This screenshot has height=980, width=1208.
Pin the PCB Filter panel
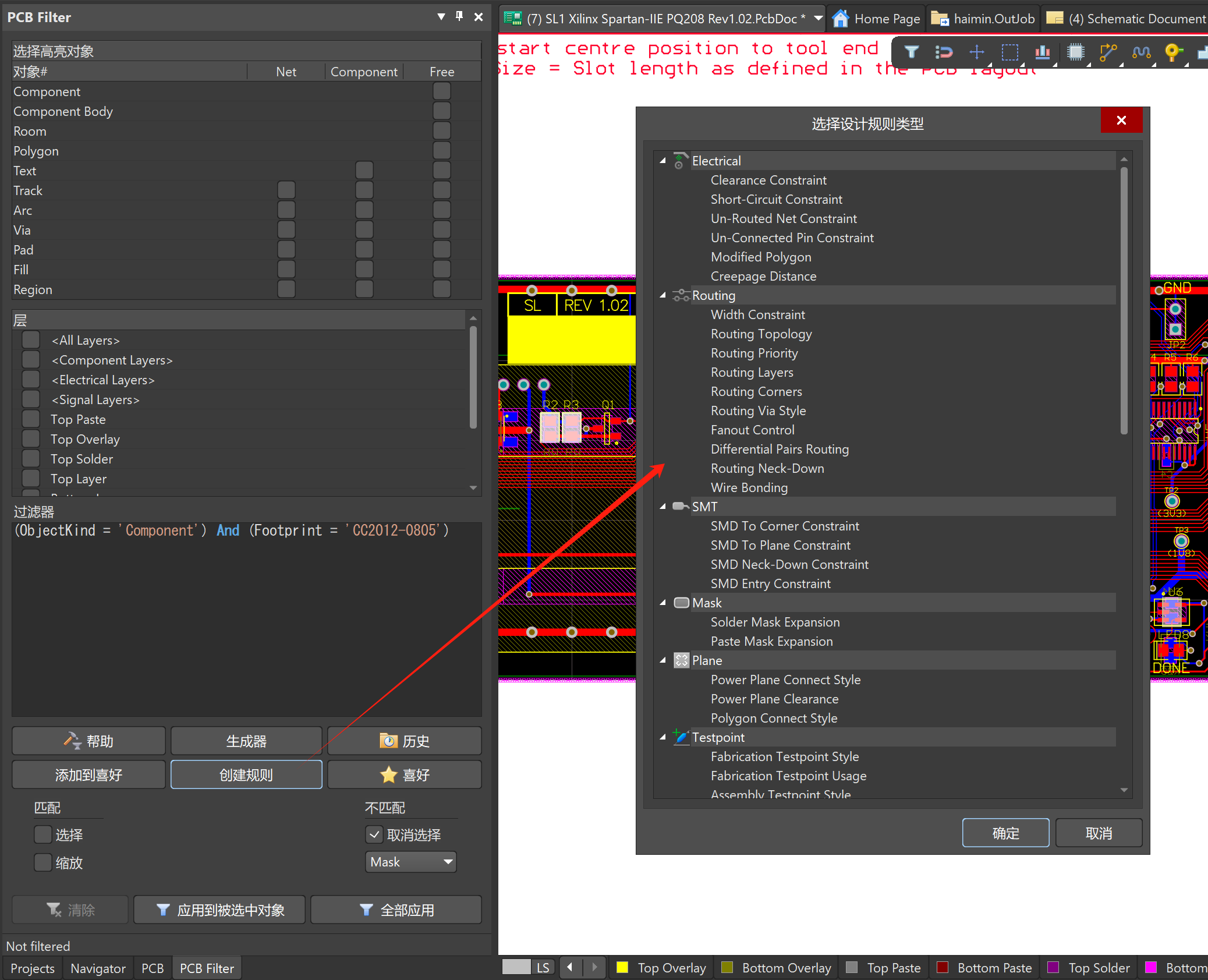(459, 17)
